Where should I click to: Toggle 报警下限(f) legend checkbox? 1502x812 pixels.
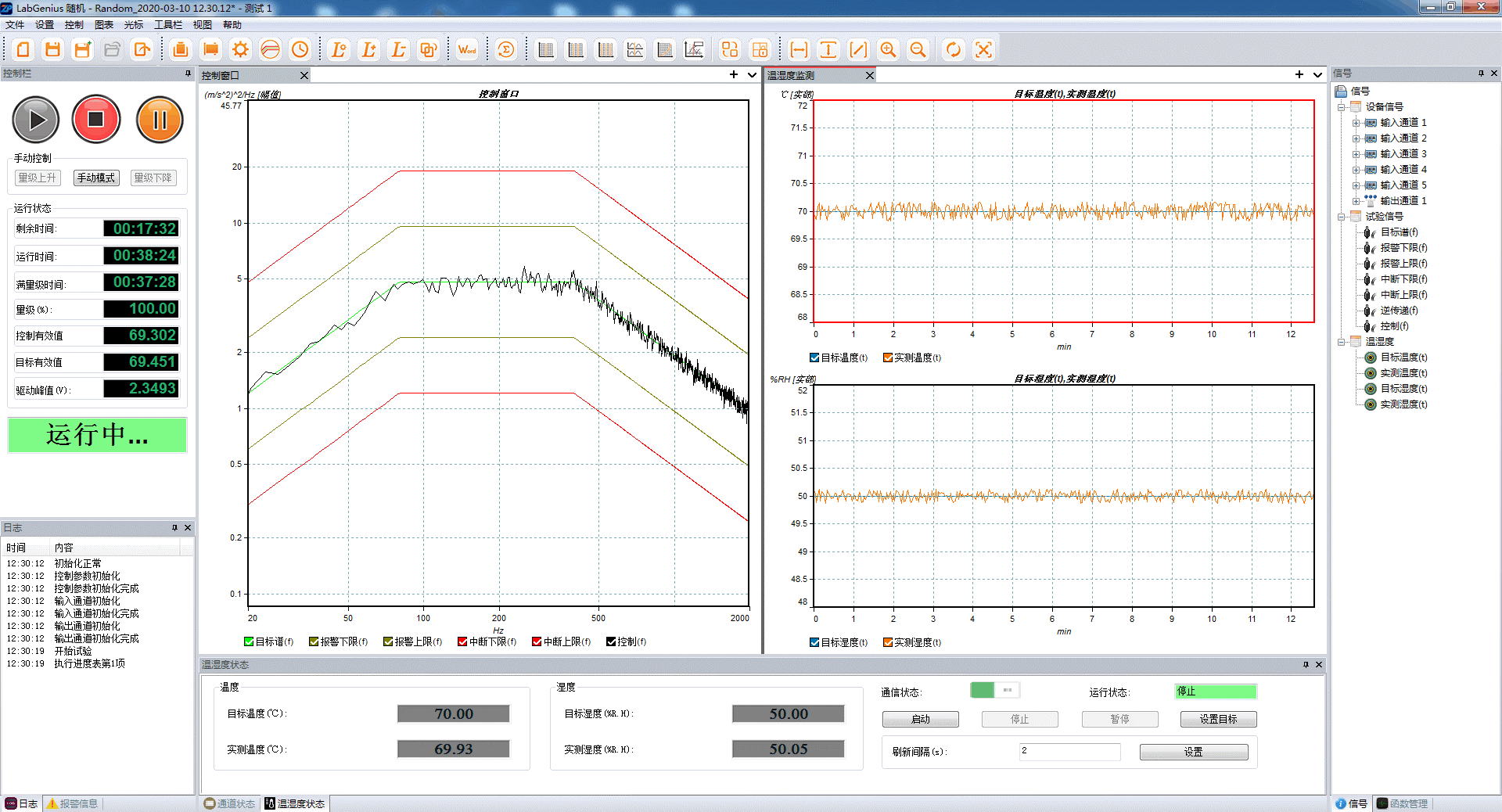point(314,641)
